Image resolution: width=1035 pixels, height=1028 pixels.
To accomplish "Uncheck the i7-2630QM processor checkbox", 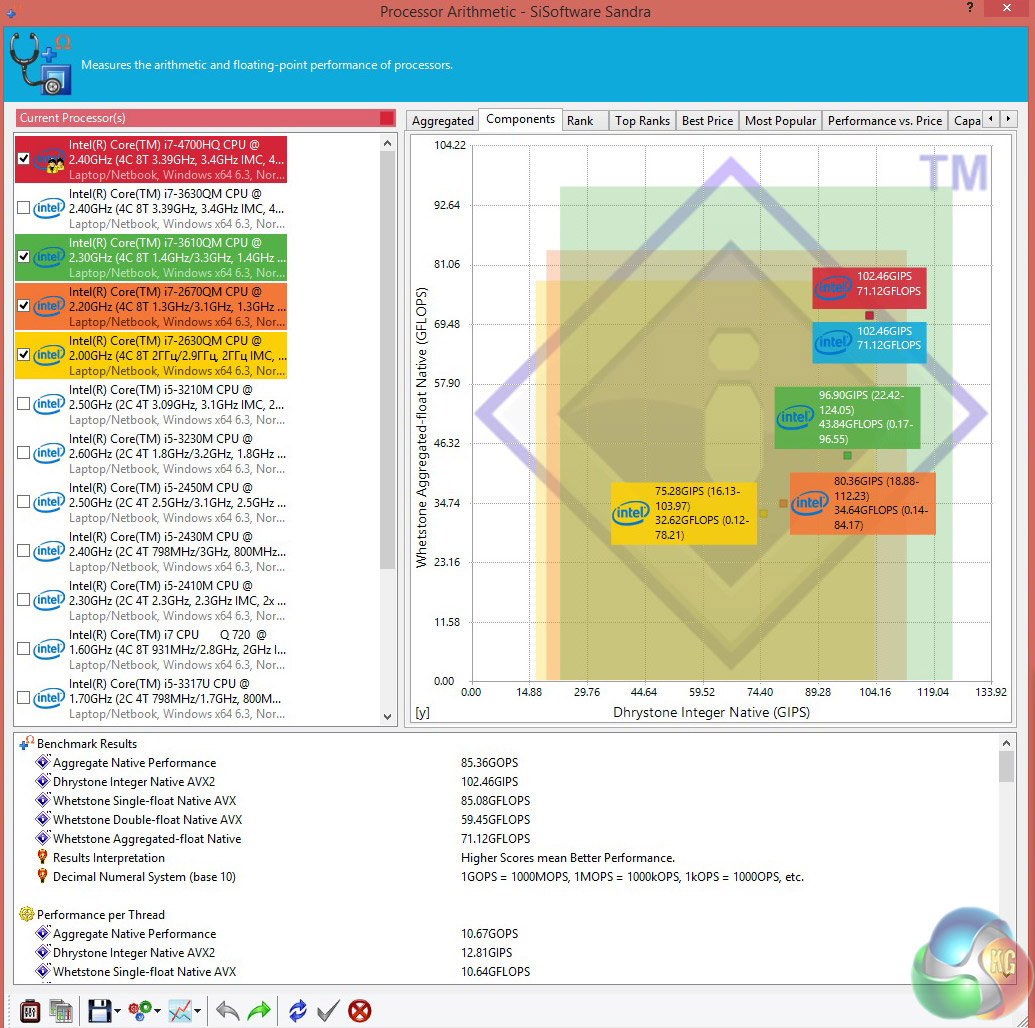I will [23, 355].
